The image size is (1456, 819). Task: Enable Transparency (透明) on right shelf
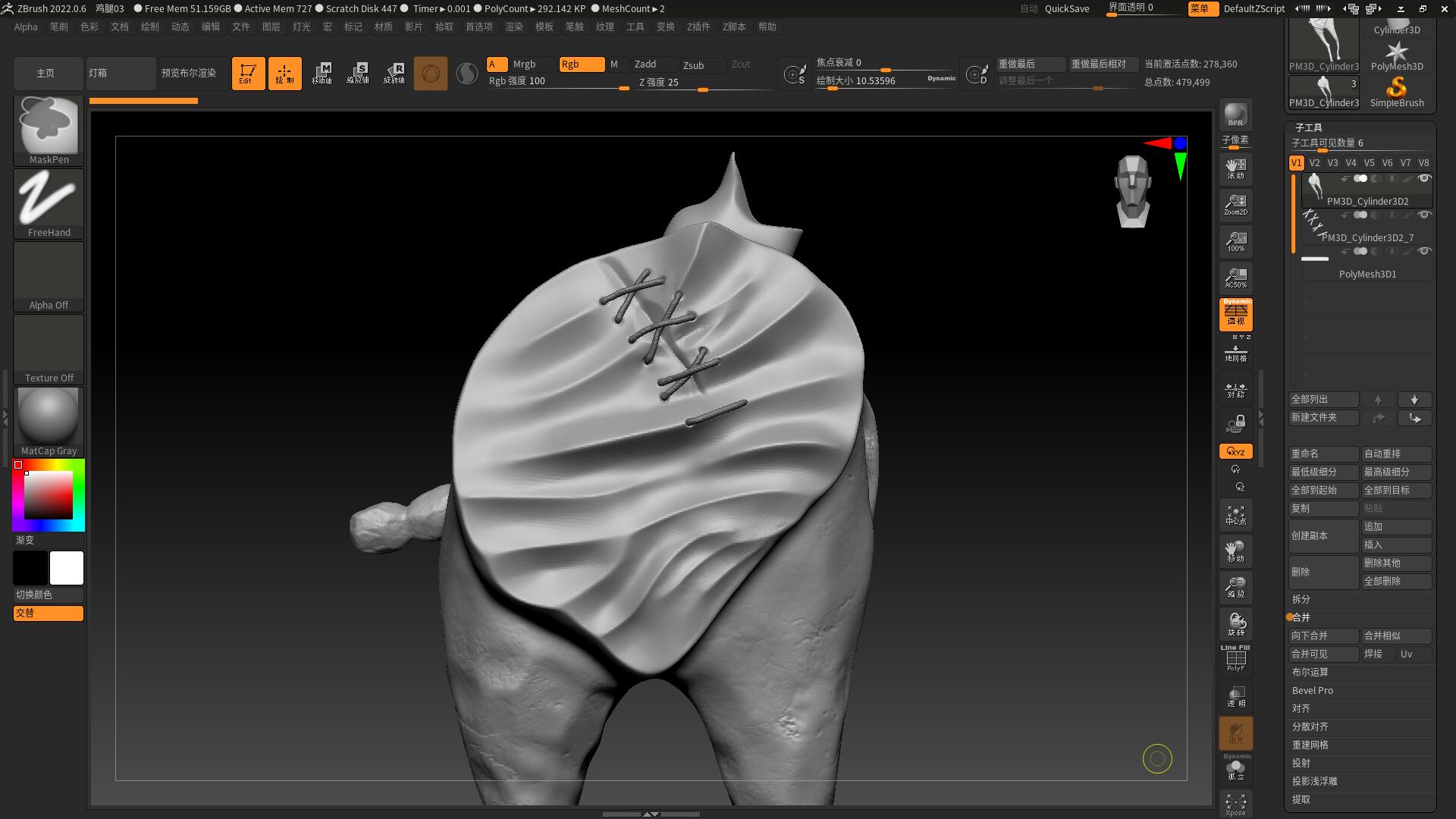pos(1235,695)
